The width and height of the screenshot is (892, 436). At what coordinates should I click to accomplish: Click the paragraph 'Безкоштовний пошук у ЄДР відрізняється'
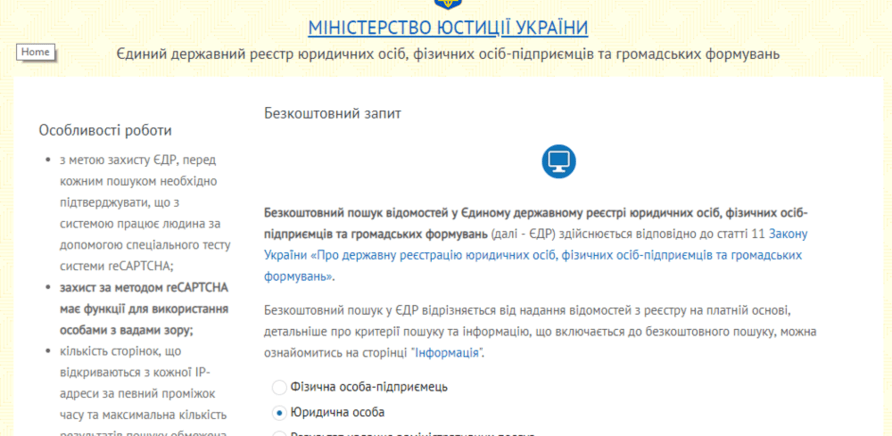click(x=540, y=332)
